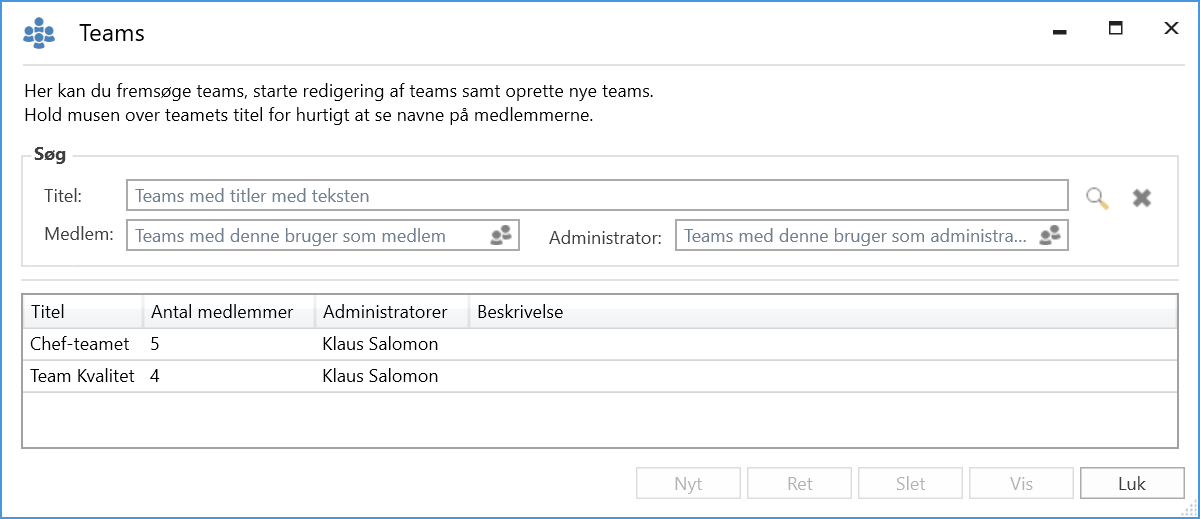
Task: Select the Chef-teamet row
Action: [x=80, y=344]
